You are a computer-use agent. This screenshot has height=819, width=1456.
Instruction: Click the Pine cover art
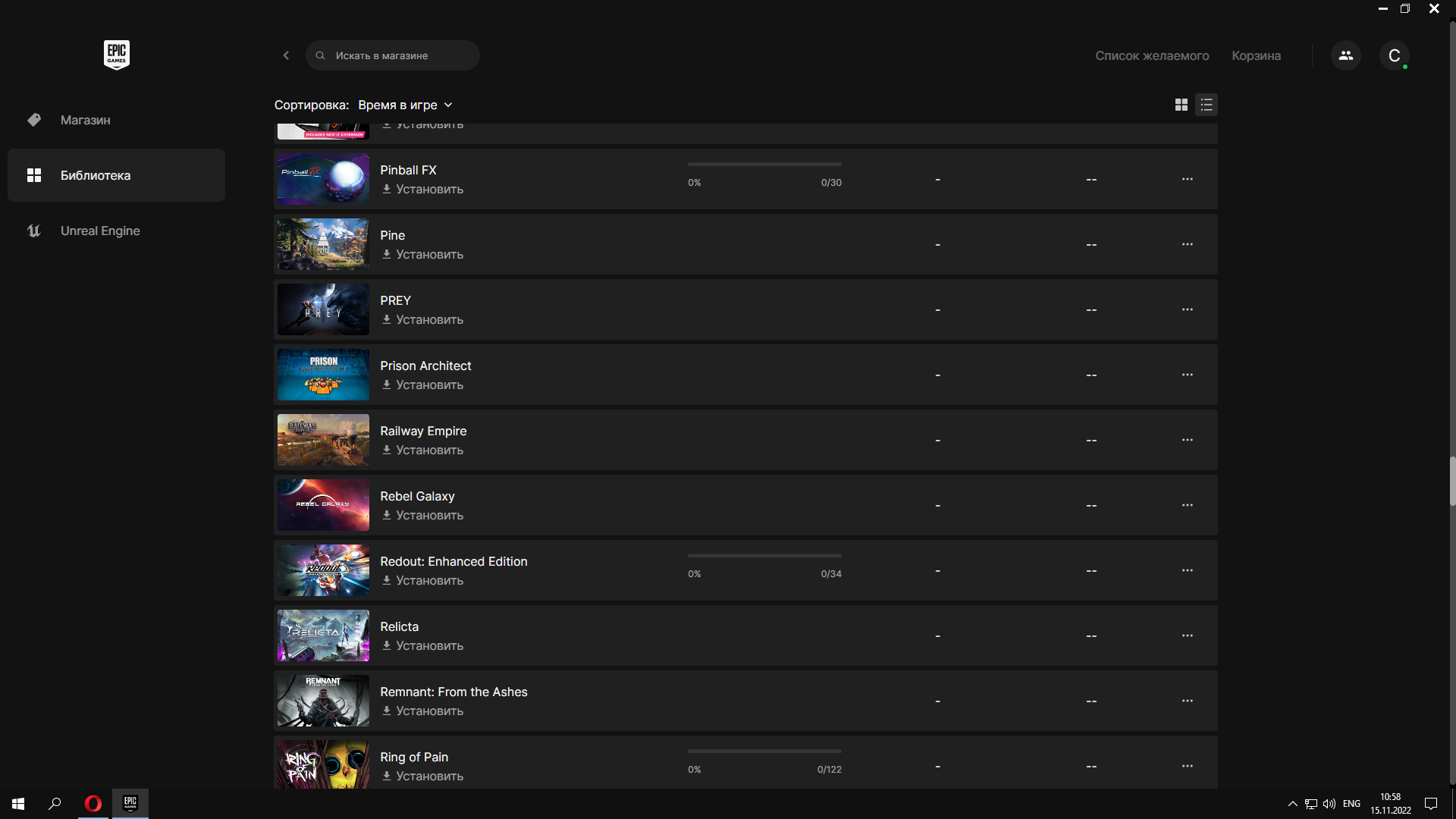323,244
